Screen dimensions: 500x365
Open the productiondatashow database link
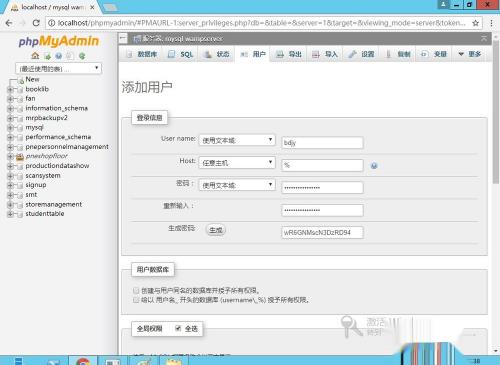pyautogui.click(x=57, y=166)
